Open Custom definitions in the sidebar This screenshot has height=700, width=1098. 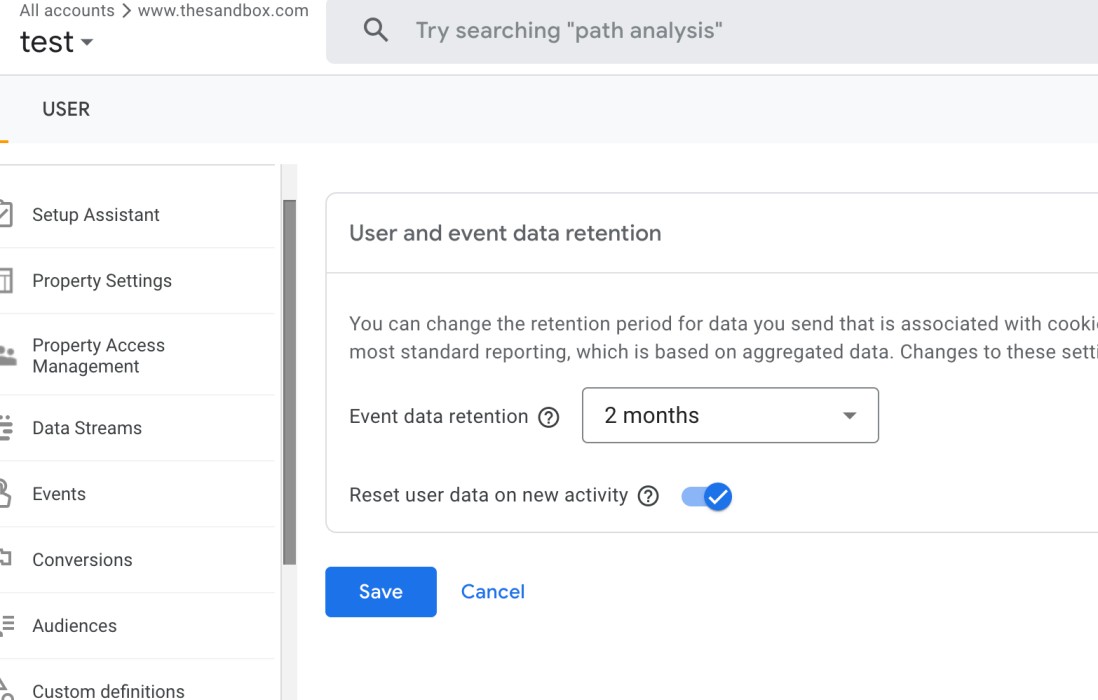point(108,690)
